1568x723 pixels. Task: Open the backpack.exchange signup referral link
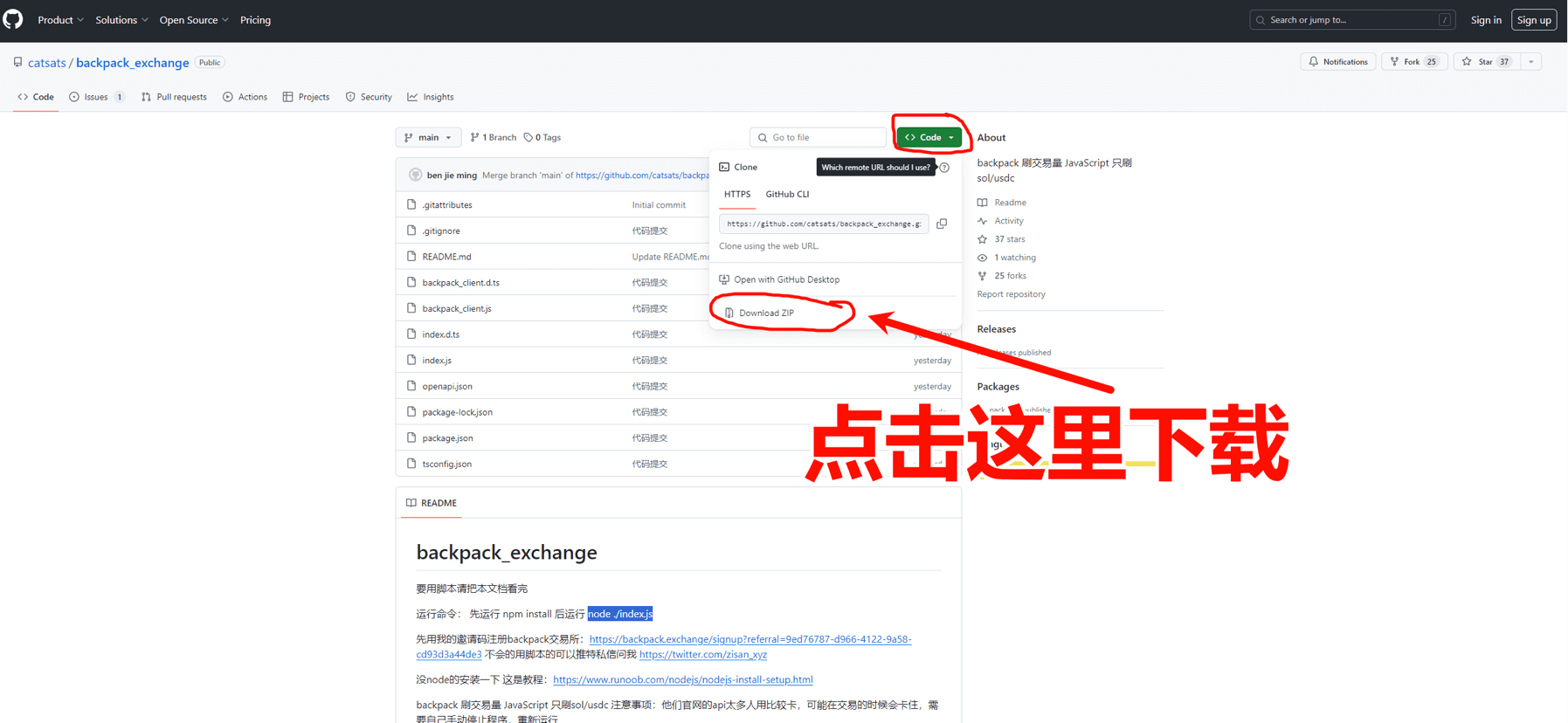pos(664,647)
